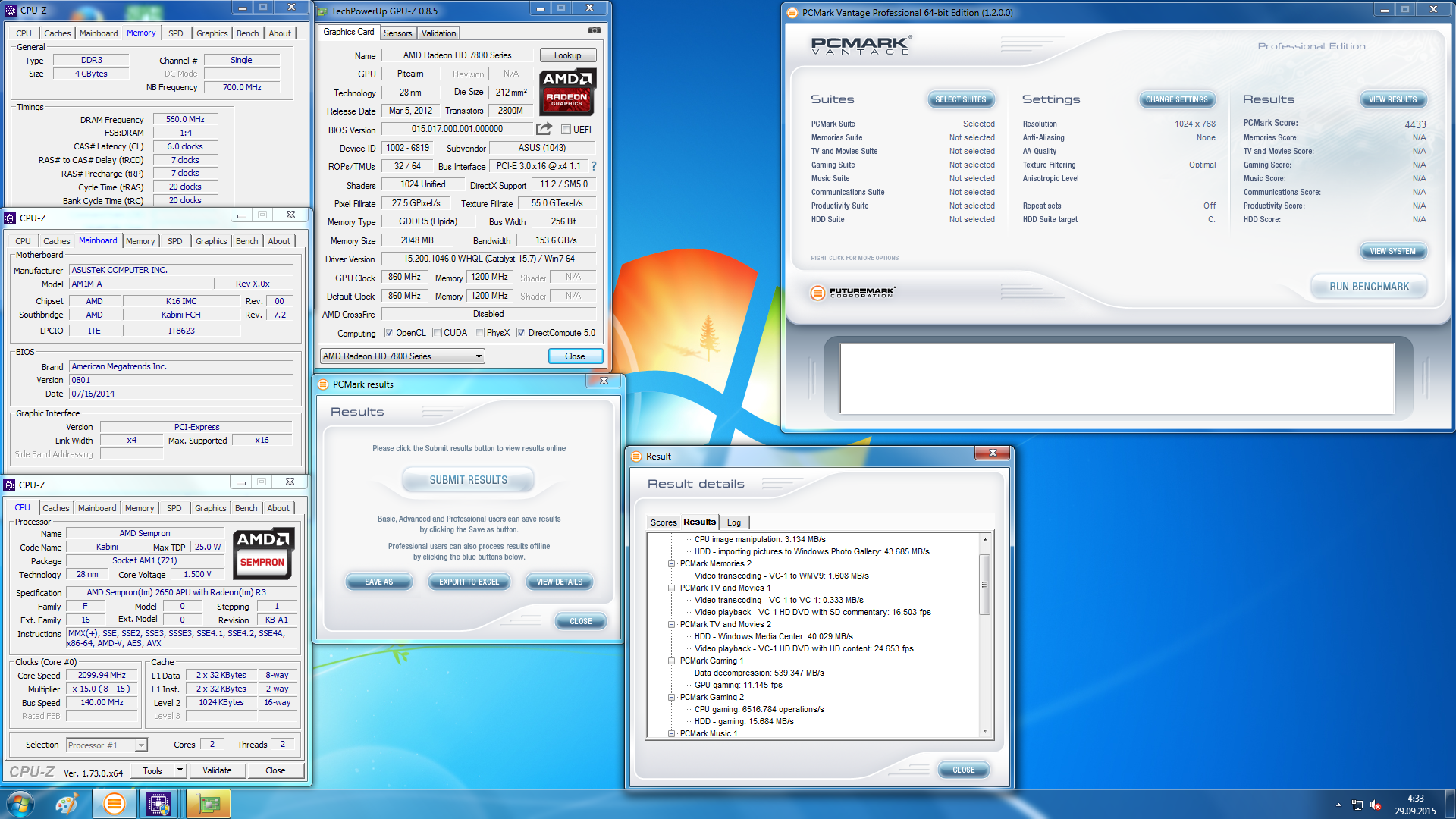Show hidden system tray icons

point(1338,805)
